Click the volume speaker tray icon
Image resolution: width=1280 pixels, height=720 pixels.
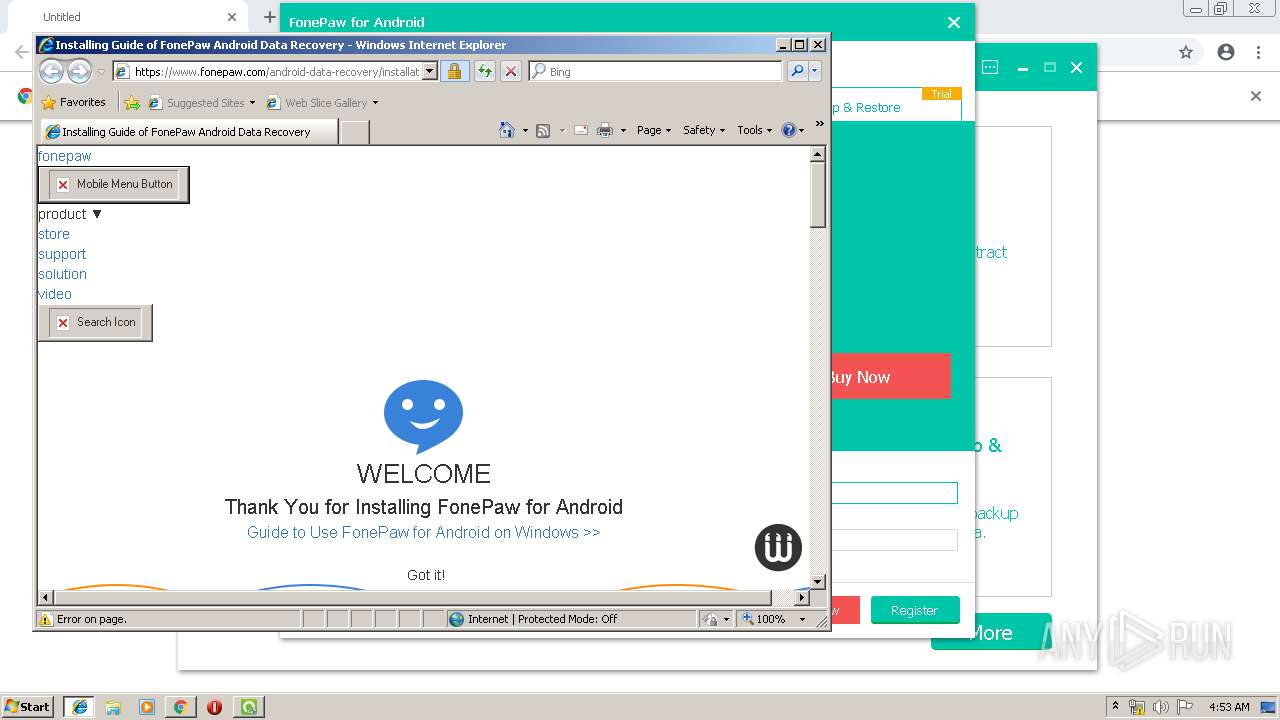click(x=1161, y=707)
